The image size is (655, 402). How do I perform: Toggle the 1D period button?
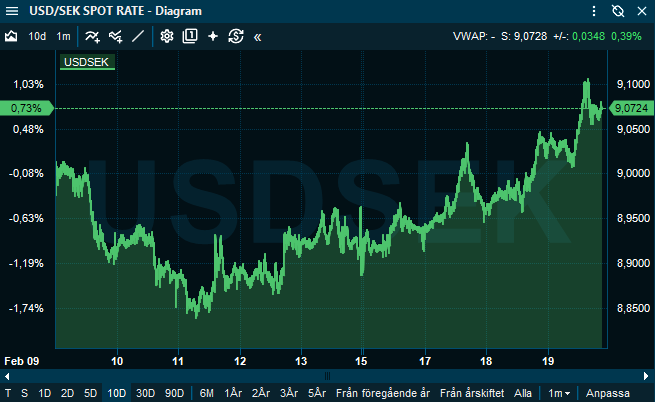(x=45, y=393)
